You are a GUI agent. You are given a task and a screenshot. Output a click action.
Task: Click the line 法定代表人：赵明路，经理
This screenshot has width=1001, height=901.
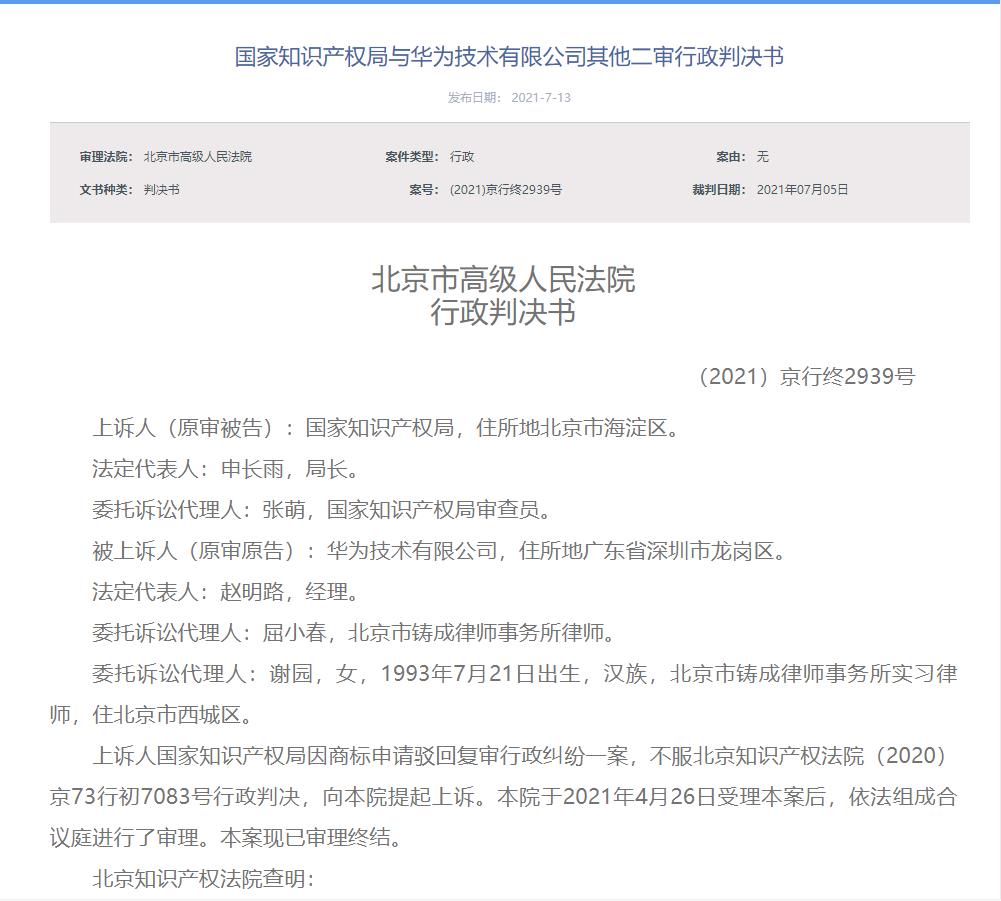click(x=226, y=591)
